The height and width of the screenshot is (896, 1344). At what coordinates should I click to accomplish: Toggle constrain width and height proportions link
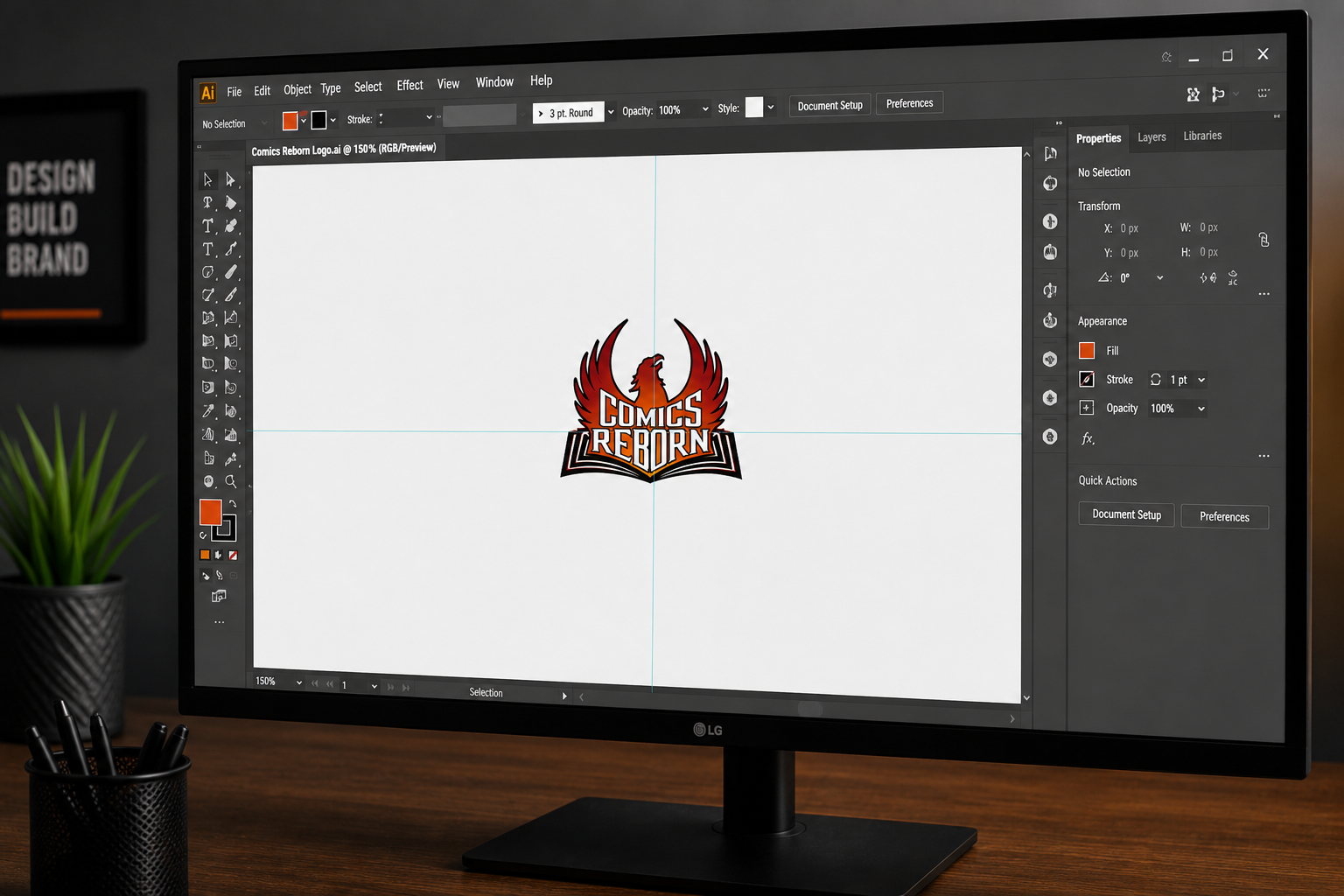pyautogui.click(x=1263, y=240)
